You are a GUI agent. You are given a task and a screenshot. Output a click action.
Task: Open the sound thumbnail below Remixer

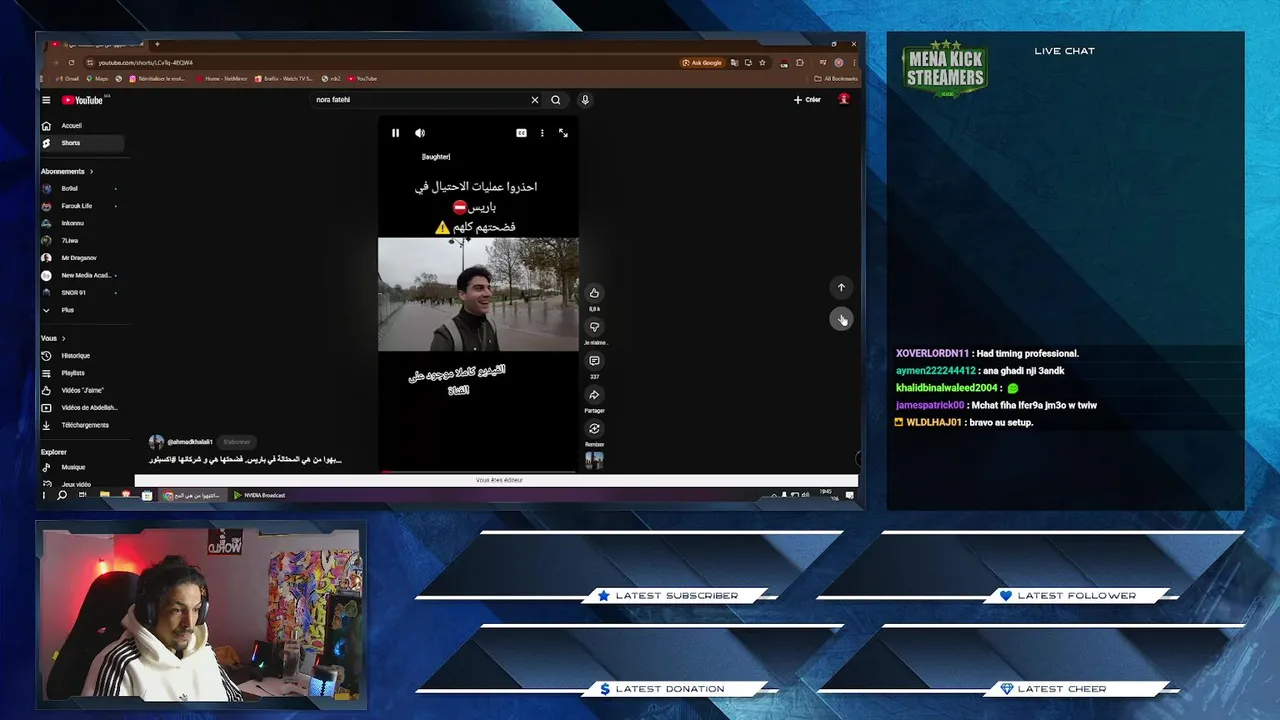594,461
